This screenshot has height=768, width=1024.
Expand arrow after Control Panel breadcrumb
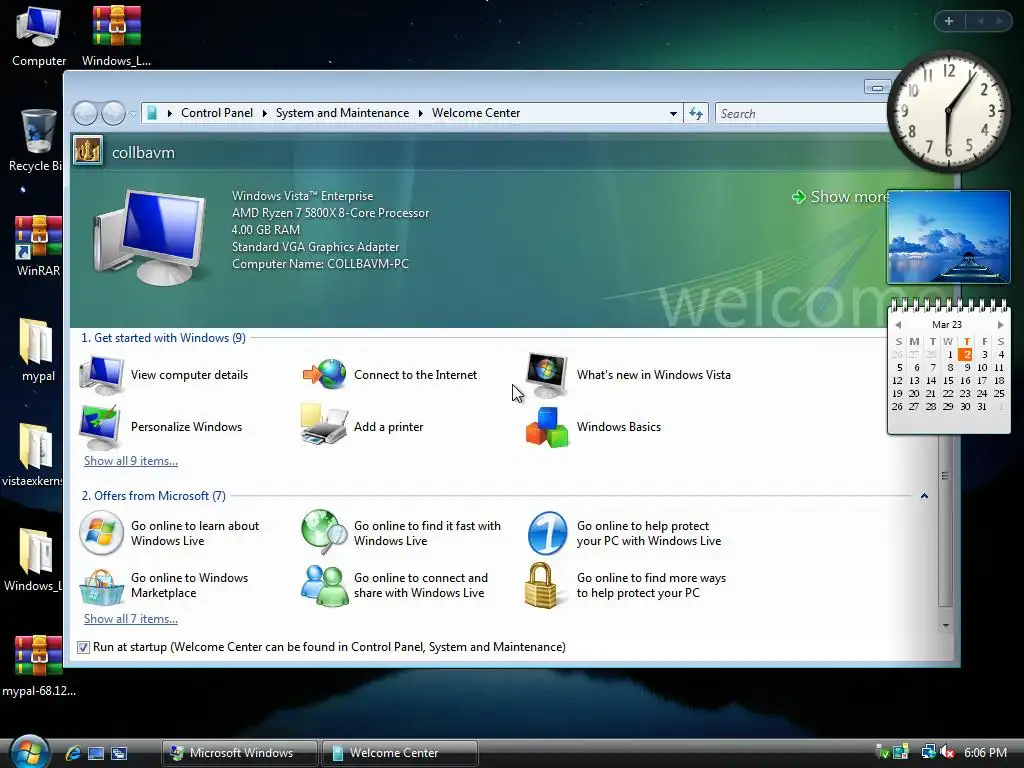click(x=264, y=114)
